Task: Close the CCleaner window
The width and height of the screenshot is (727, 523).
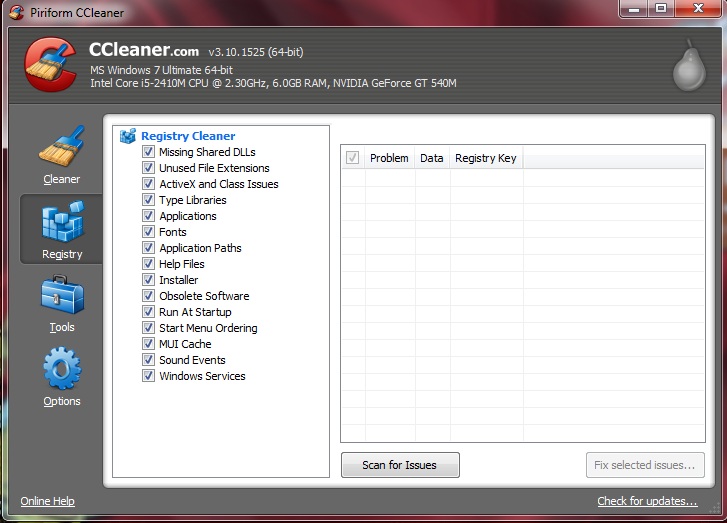Action: 699,8
